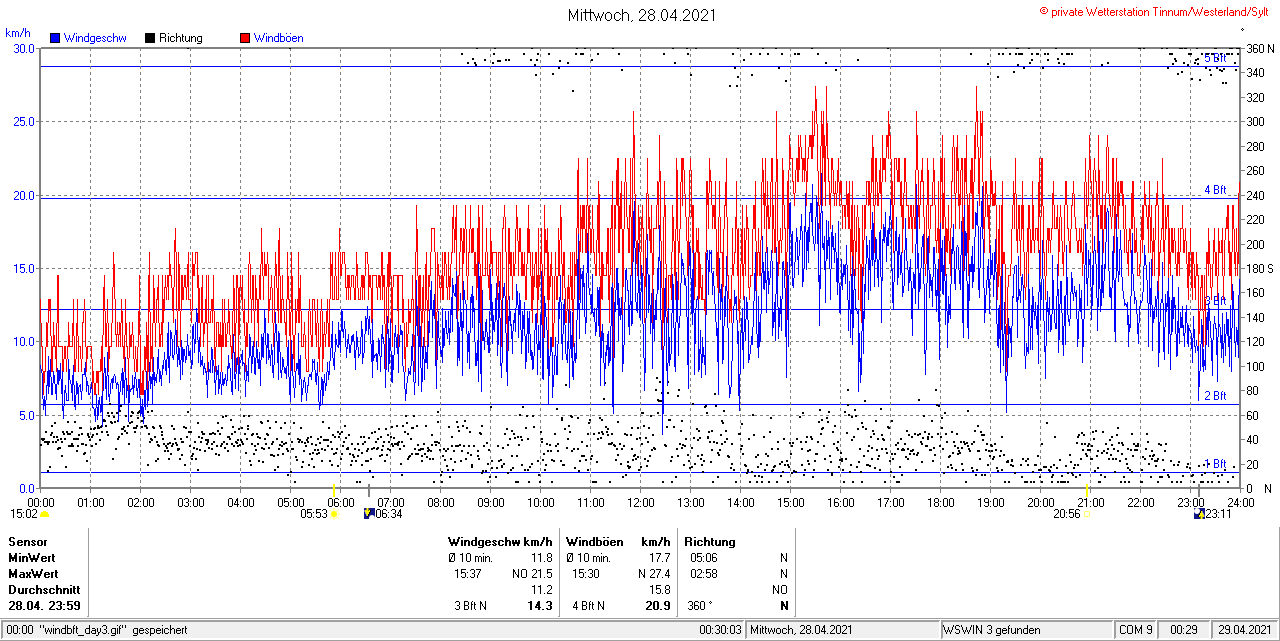Click the sunrise sun icon beside 05:53

334,514
